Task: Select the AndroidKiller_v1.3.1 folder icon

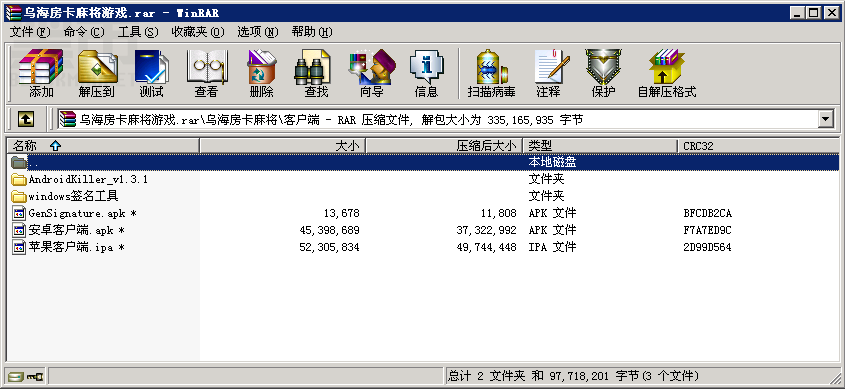Action: 19,179
